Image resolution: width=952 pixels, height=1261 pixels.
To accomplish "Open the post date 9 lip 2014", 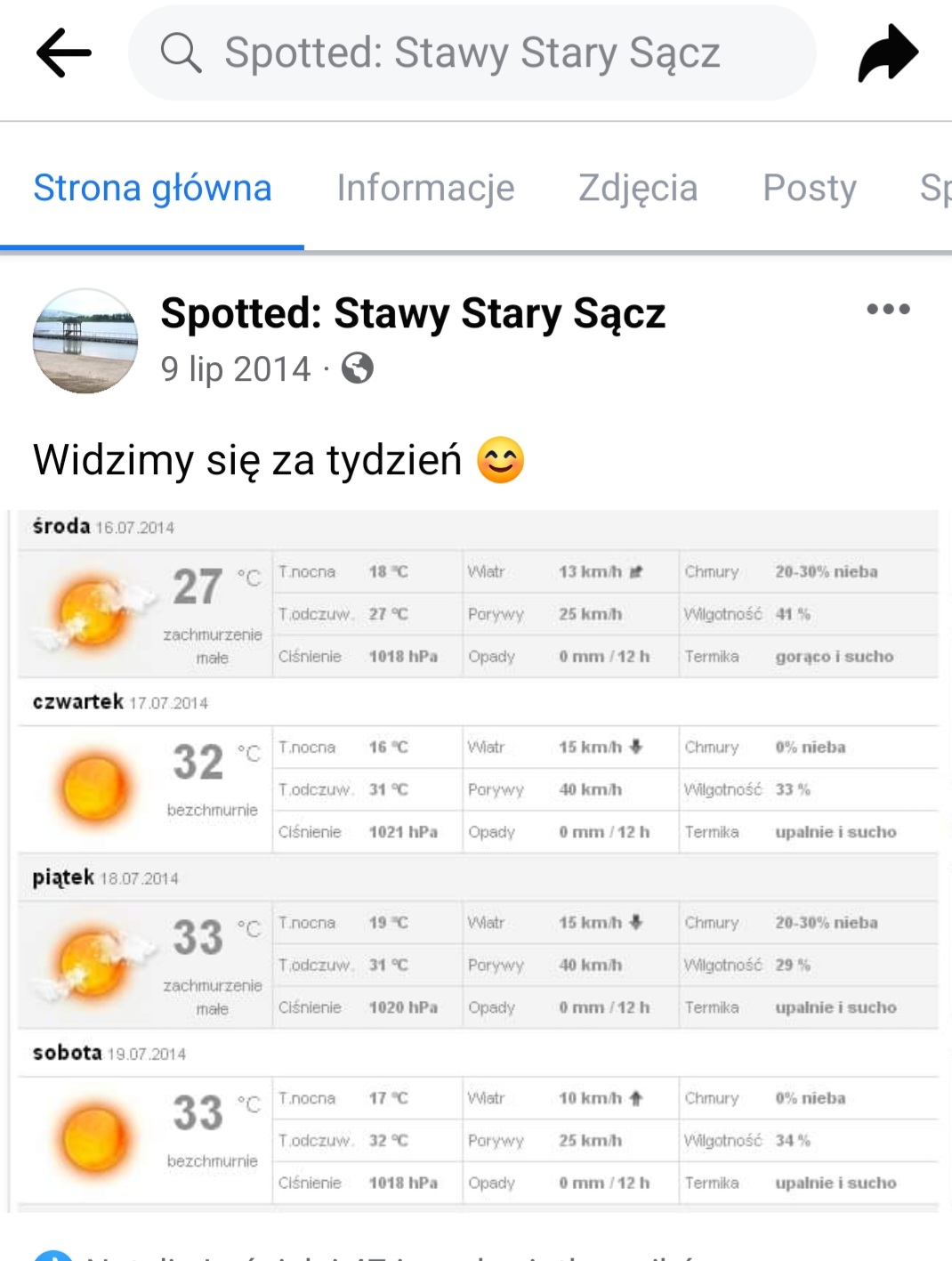I will click(236, 368).
